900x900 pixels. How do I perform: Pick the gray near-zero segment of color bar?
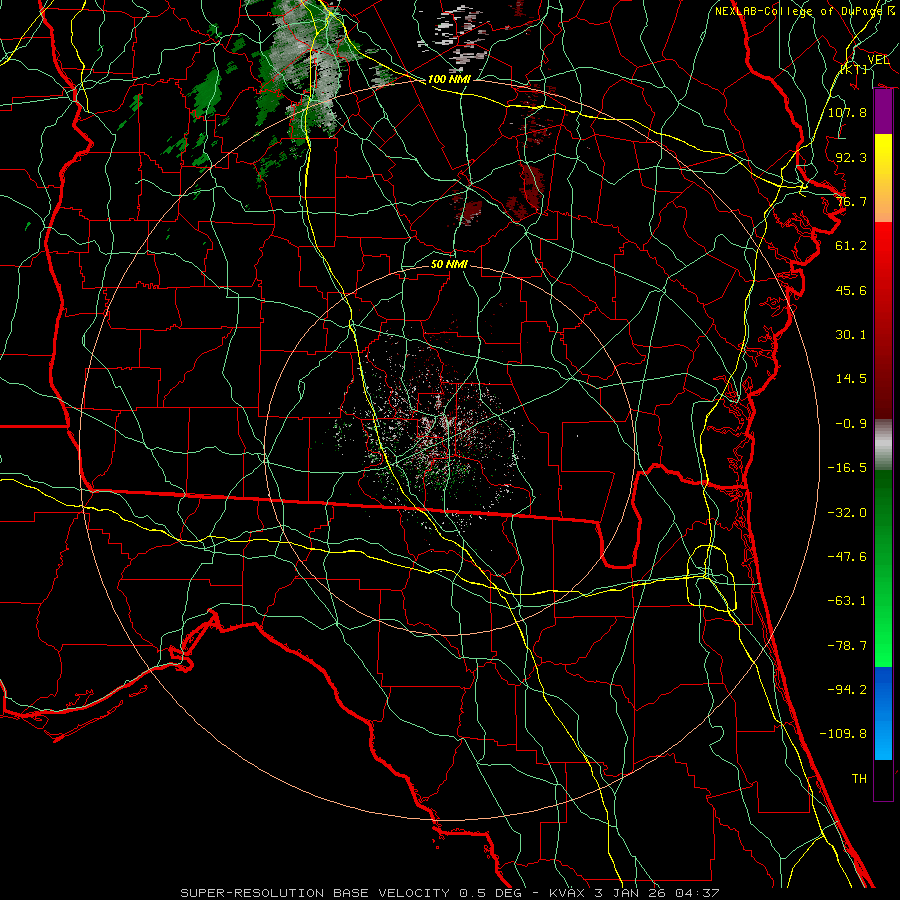pyautogui.click(x=883, y=445)
